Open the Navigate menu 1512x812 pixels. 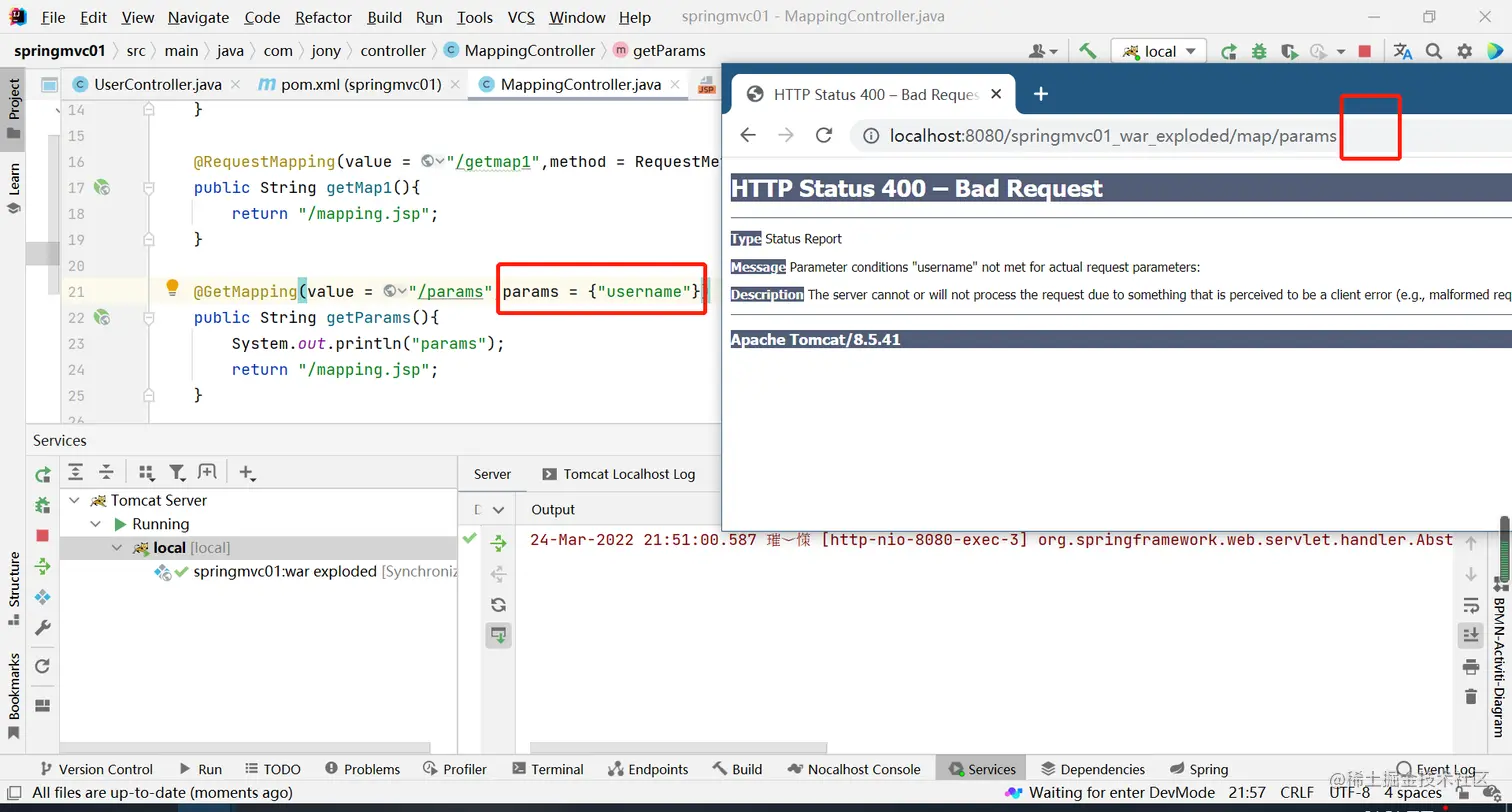[198, 17]
